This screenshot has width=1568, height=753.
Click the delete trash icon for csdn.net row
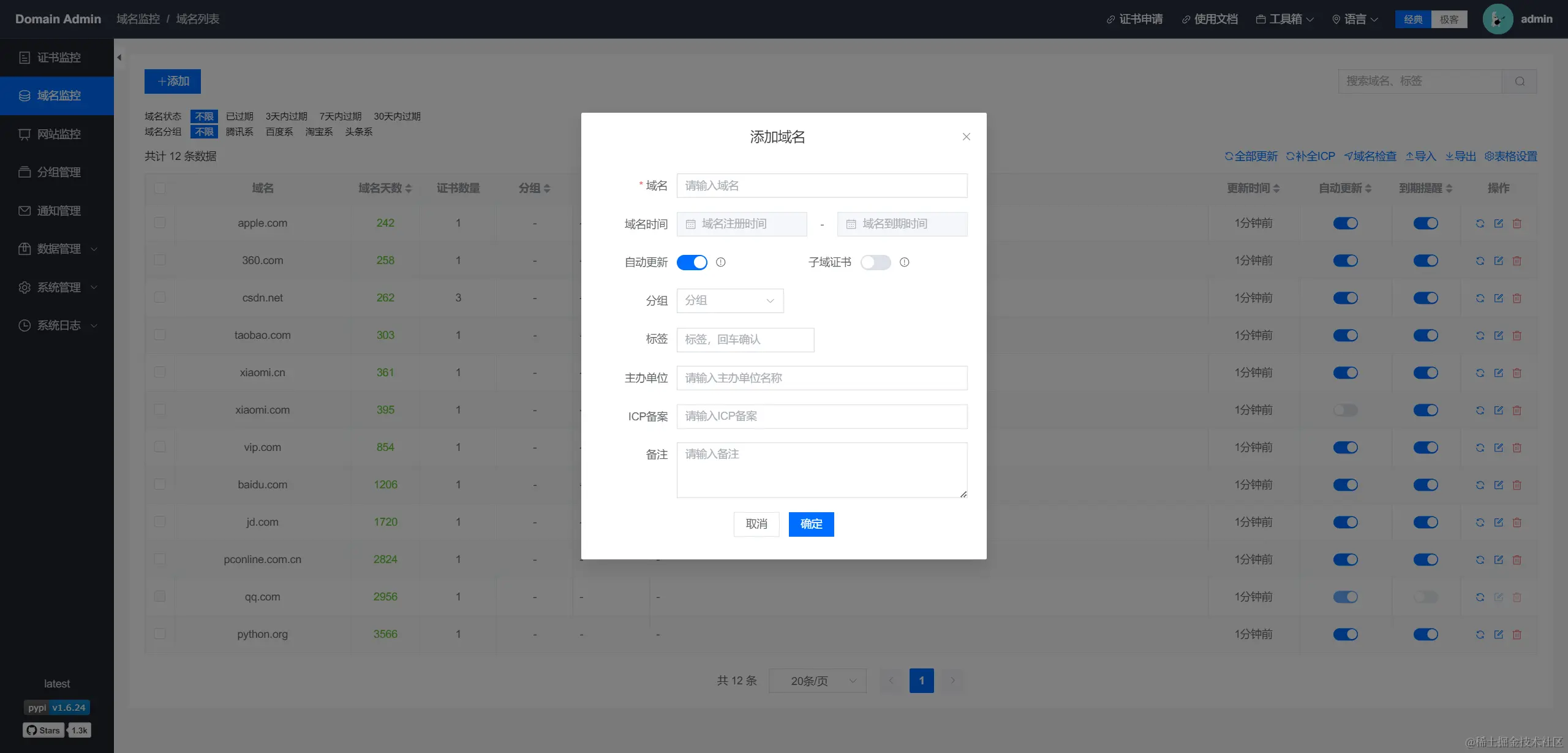(x=1517, y=298)
